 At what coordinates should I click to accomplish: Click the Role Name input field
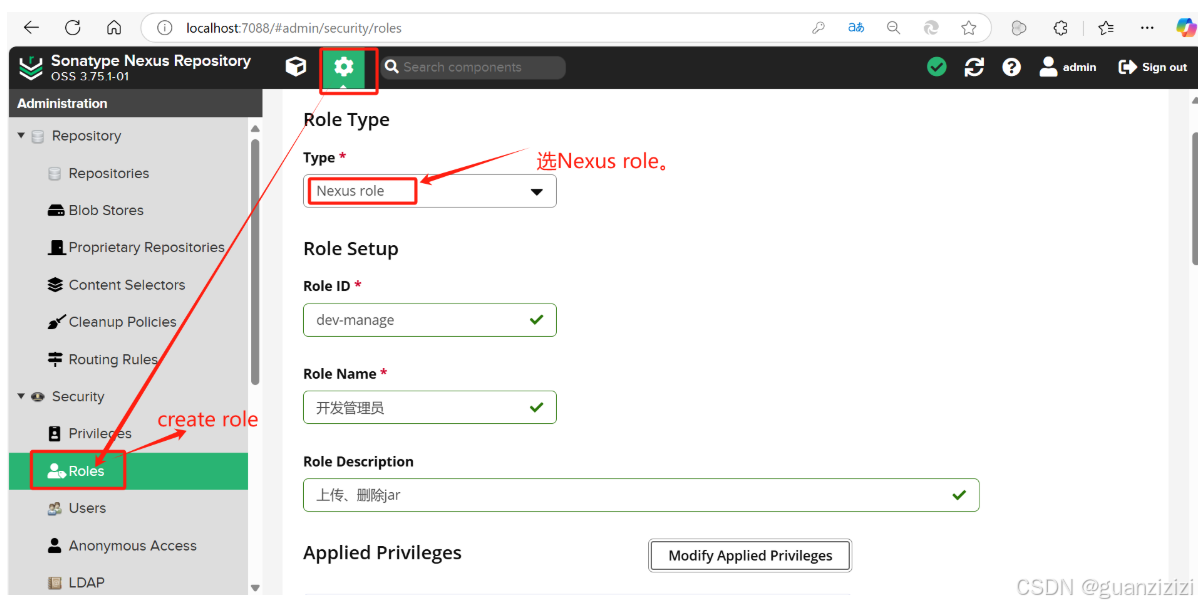coord(429,407)
